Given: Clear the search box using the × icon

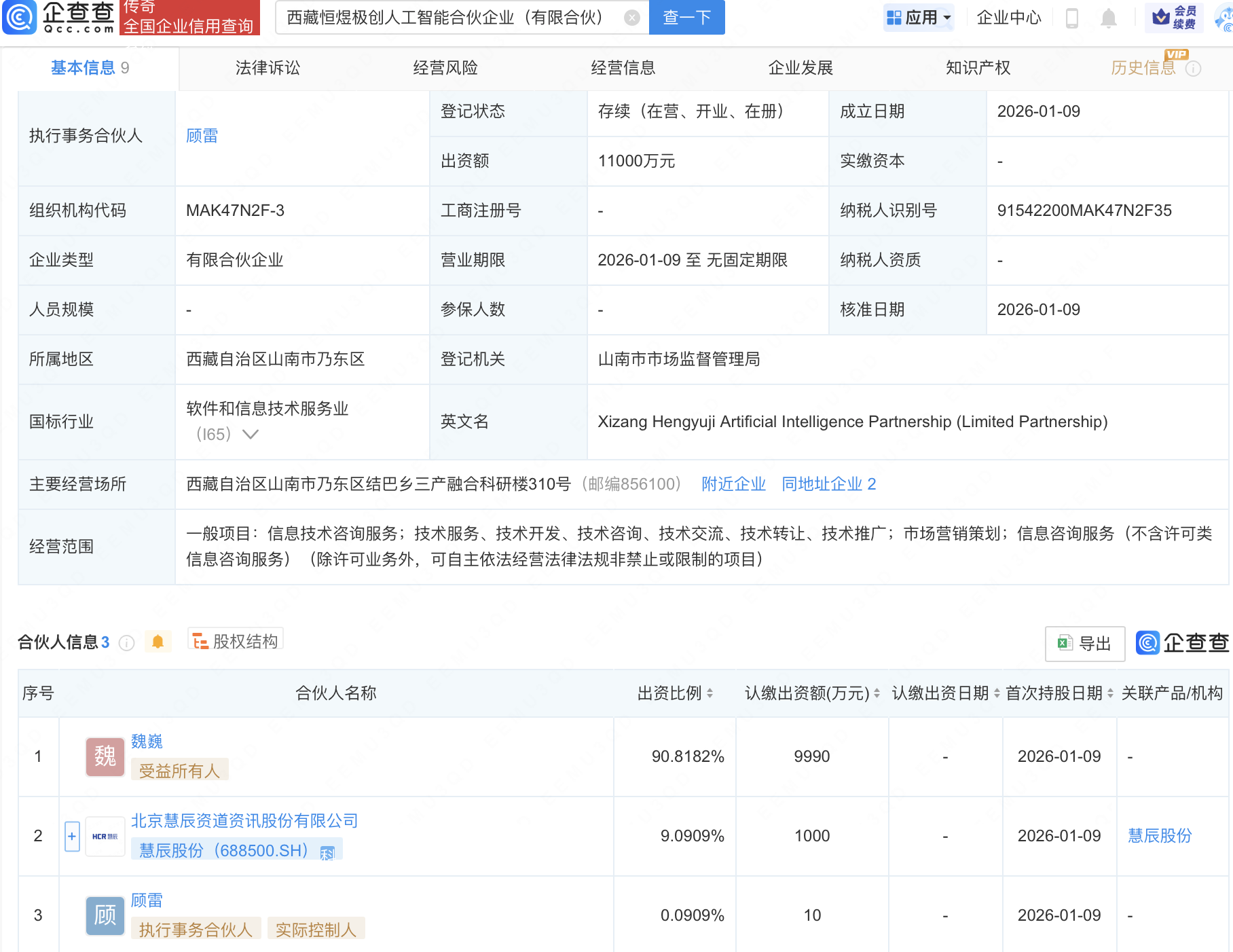Looking at the screenshot, I should 631,18.
